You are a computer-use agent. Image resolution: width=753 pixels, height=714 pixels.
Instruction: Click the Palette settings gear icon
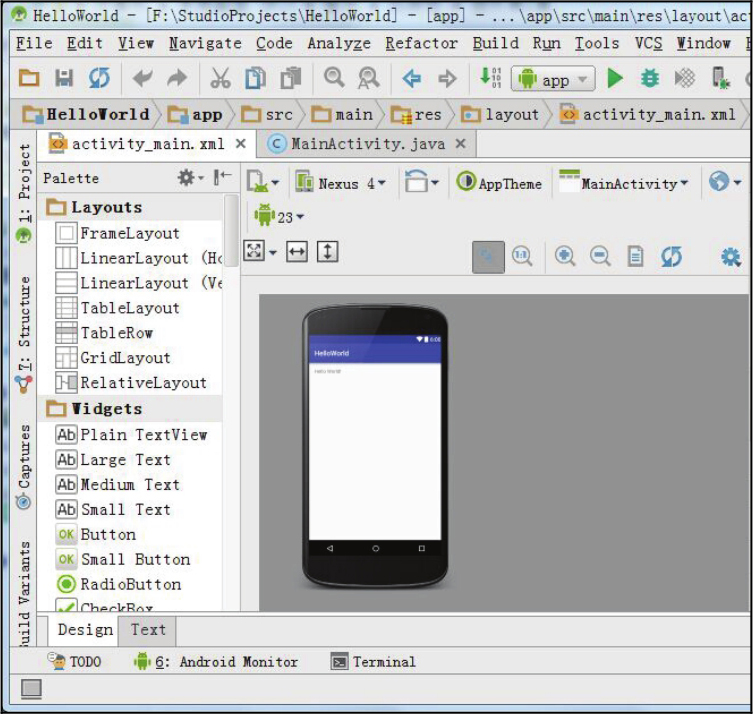click(x=186, y=178)
